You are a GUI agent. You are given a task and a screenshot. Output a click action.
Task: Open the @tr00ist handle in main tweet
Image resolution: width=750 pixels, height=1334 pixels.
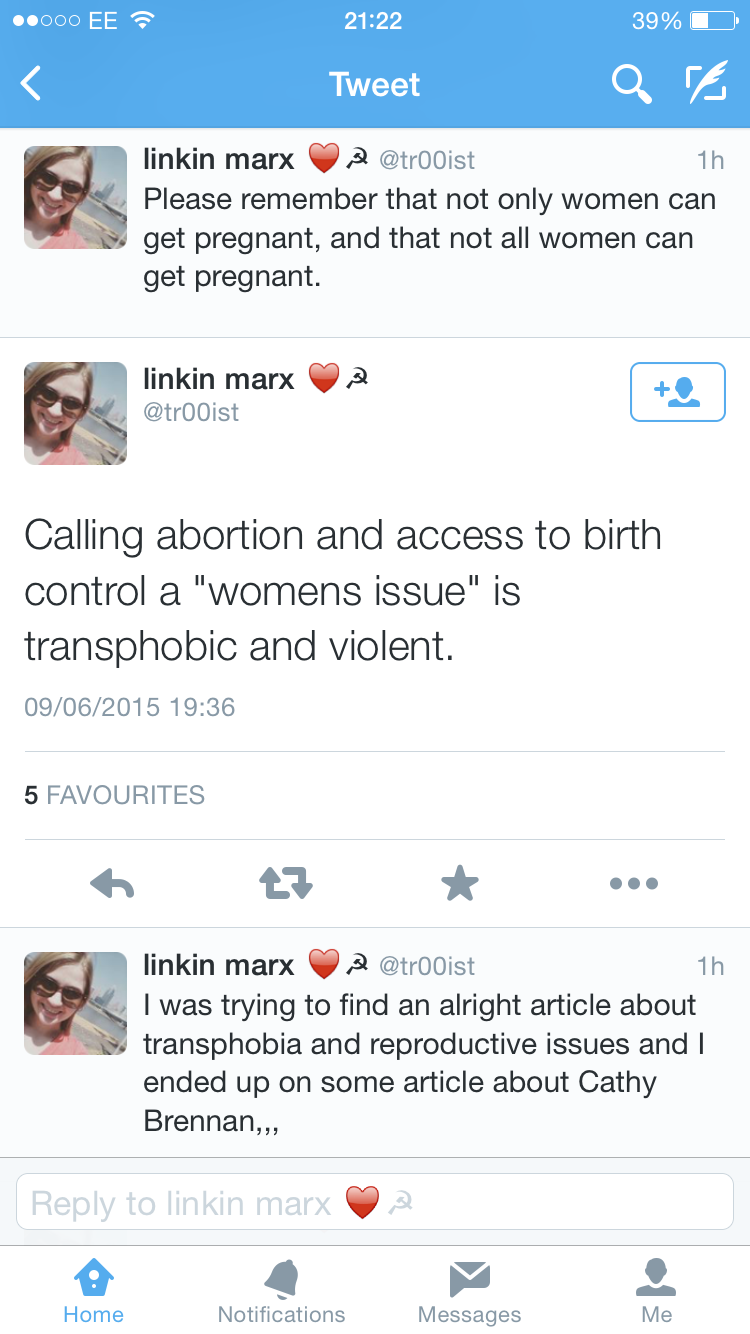[192, 412]
